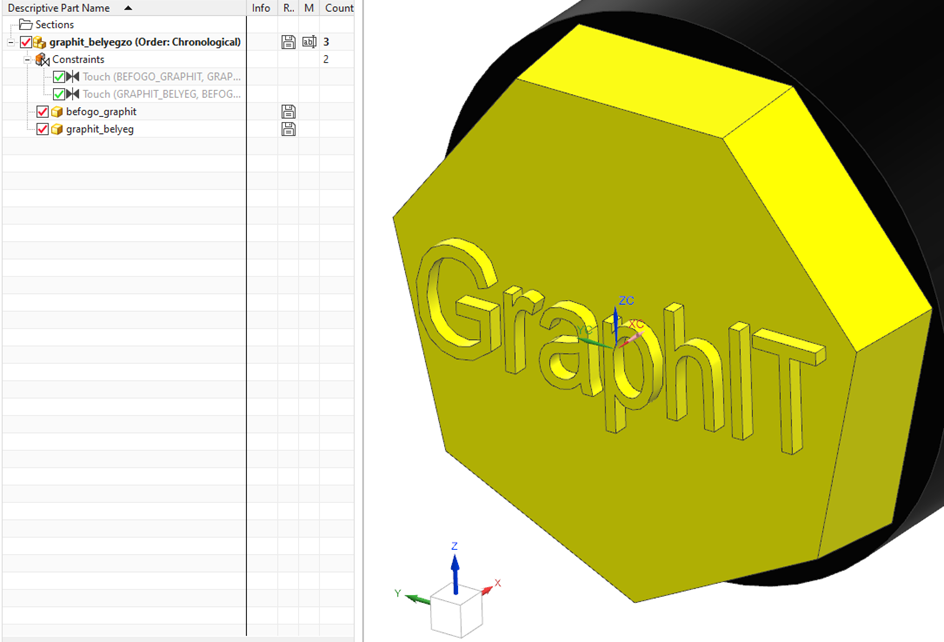Image resolution: width=944 pixels, height=642 pixels.
Task: Click the save icon in befogo_graphit row
Action: (288, 112)
